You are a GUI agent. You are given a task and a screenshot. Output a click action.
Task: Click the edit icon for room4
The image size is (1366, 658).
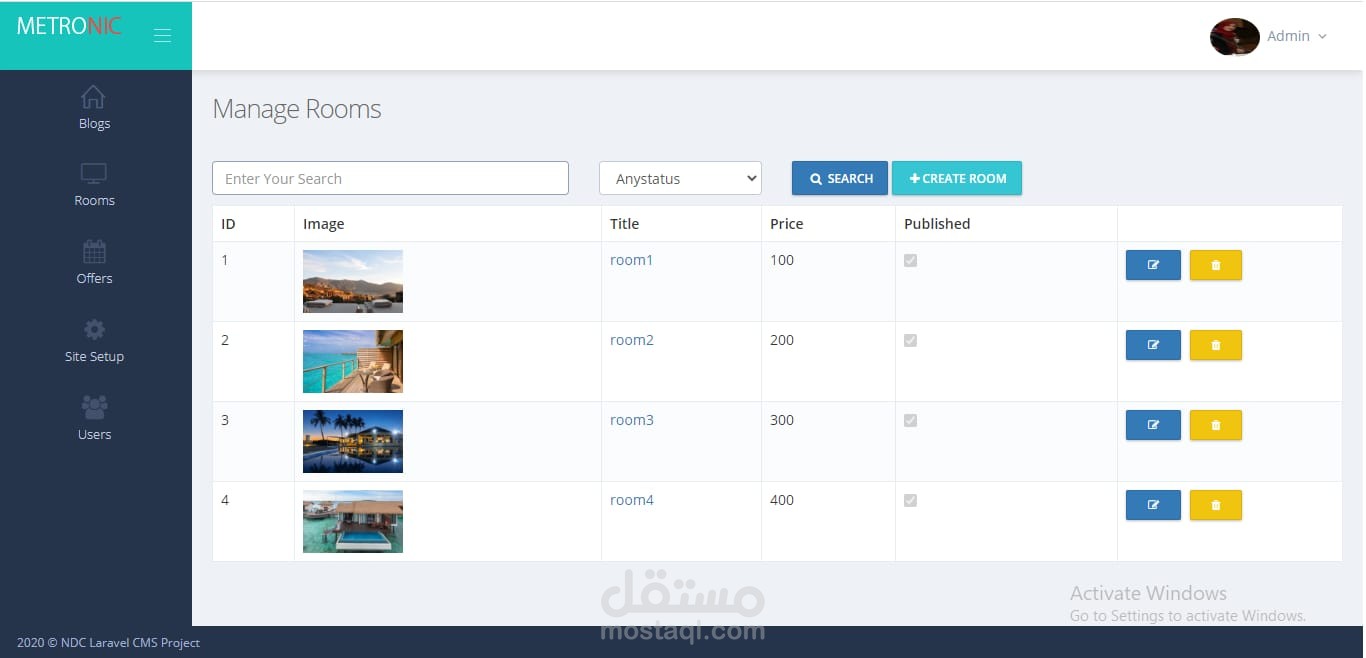1153,505
